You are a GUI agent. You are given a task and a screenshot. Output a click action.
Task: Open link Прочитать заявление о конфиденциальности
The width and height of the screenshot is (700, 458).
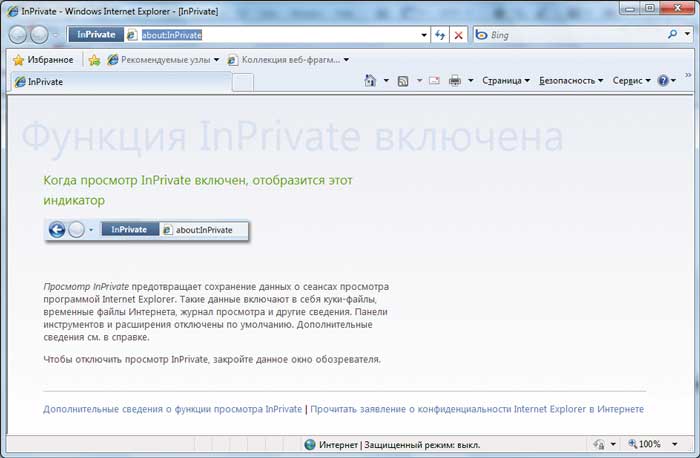[x=477, y=409]
